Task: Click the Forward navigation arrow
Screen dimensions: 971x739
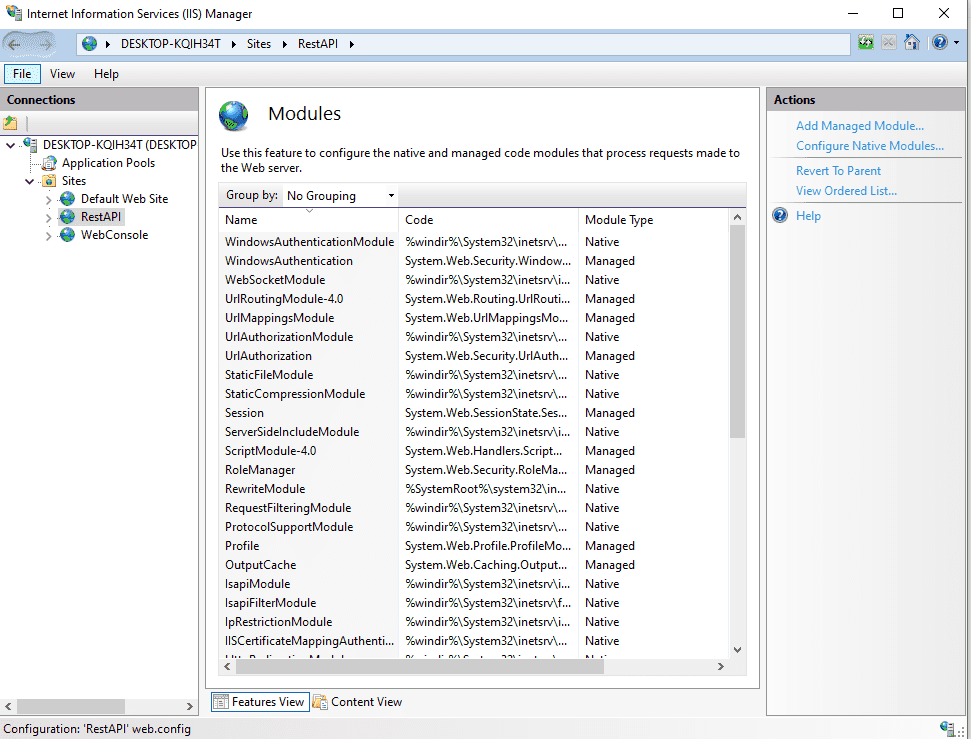Action: [x=45, y=44]
